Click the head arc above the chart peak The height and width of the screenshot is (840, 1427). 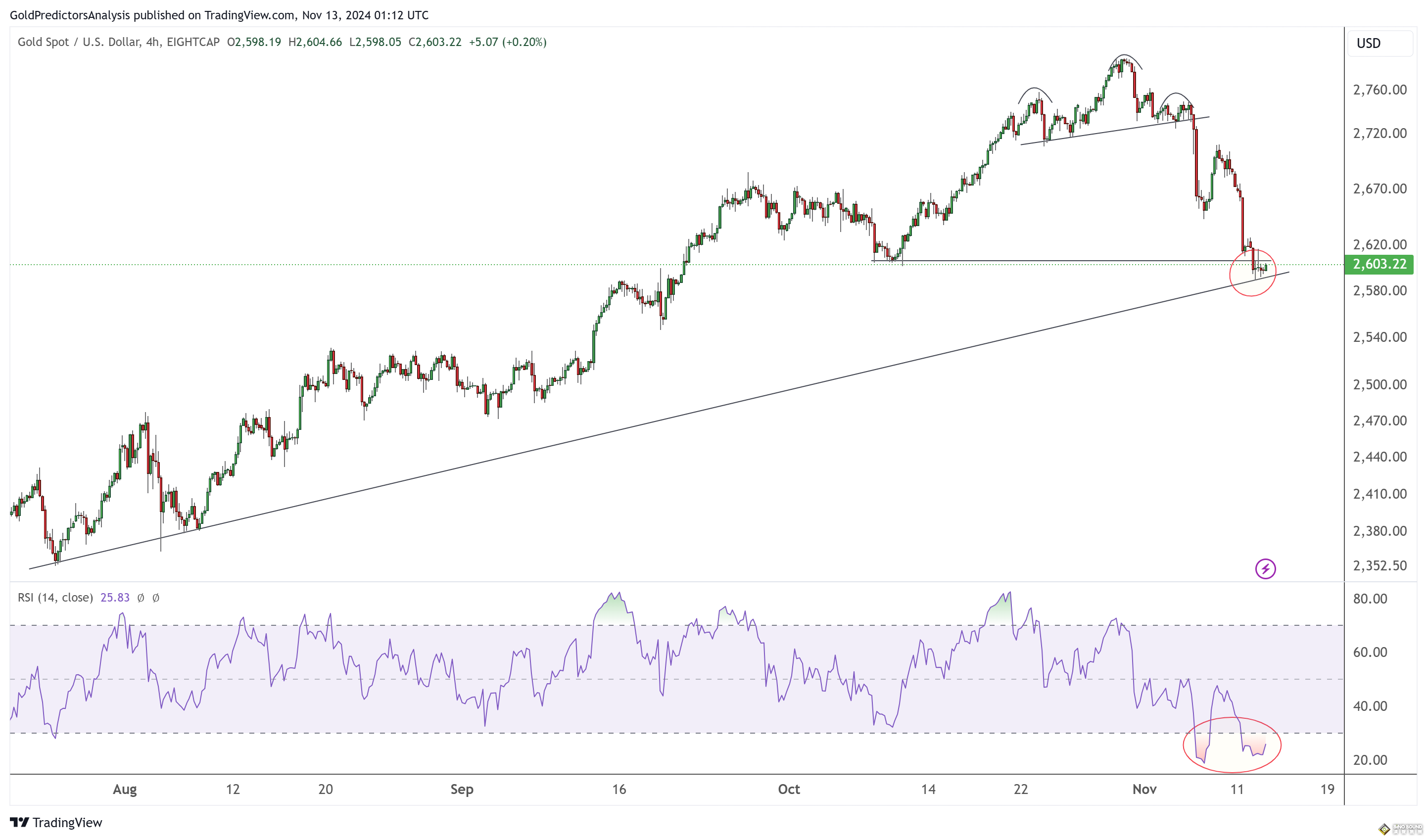tap(1125, 55)
